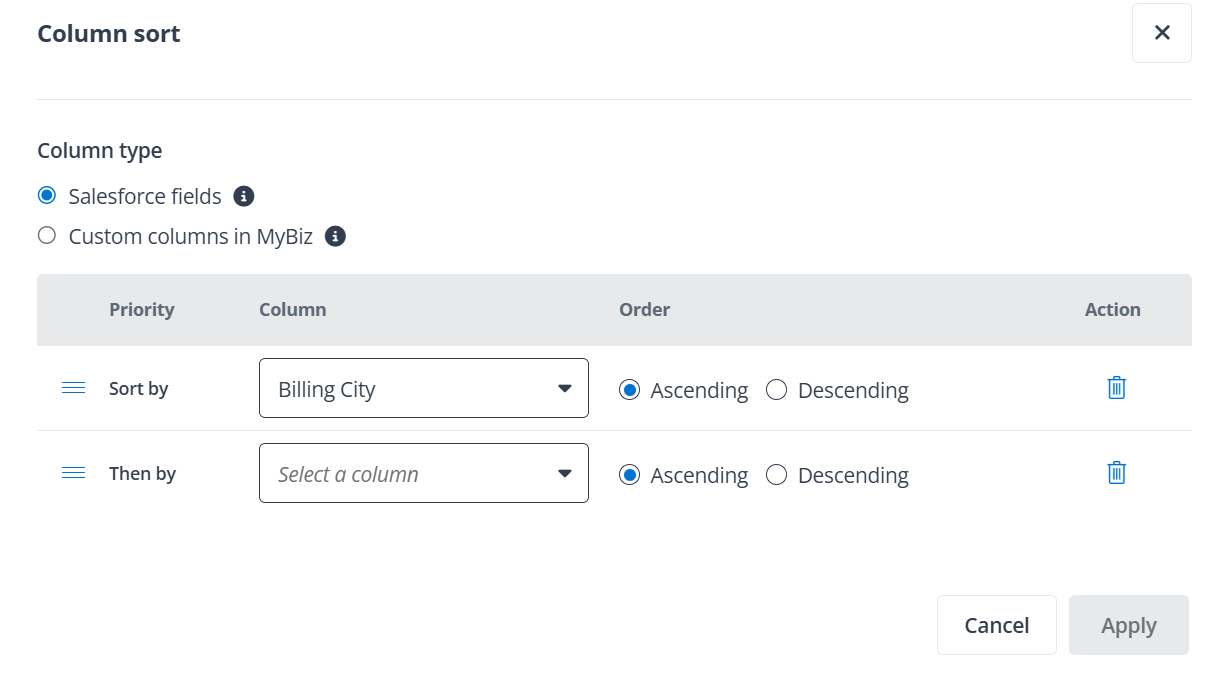Choose Descending order for Billing City
Image resolution: width=1227 pixels, height=678 pixels.
(x=777, y=390)
